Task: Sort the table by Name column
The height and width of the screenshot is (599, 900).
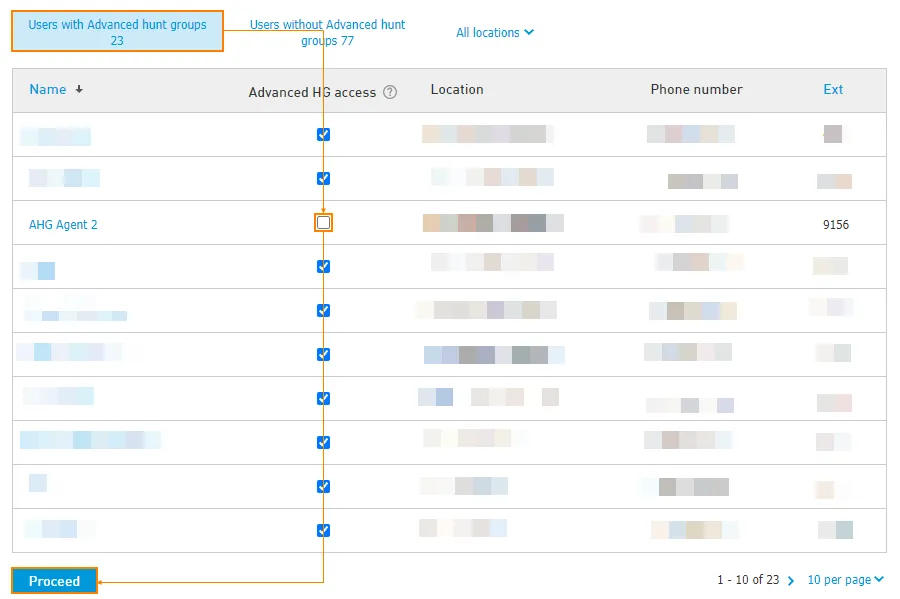Action: click(48, 90)
